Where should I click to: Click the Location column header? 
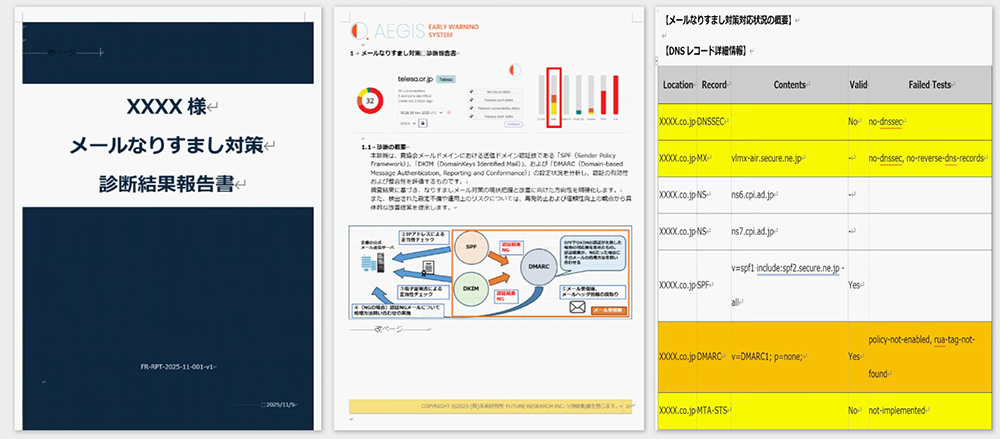pos(678,85)
